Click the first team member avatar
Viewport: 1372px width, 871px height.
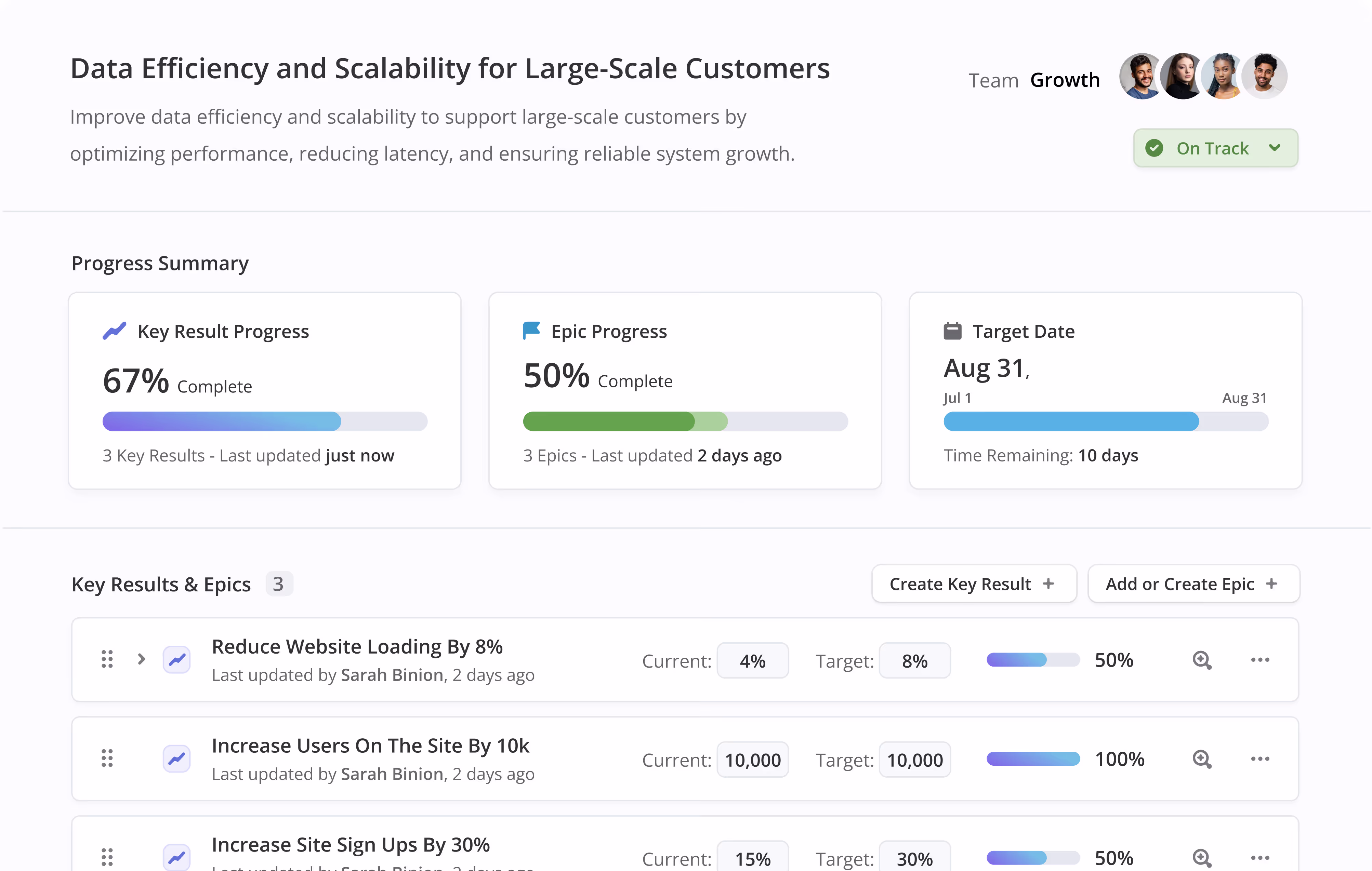1141,76
